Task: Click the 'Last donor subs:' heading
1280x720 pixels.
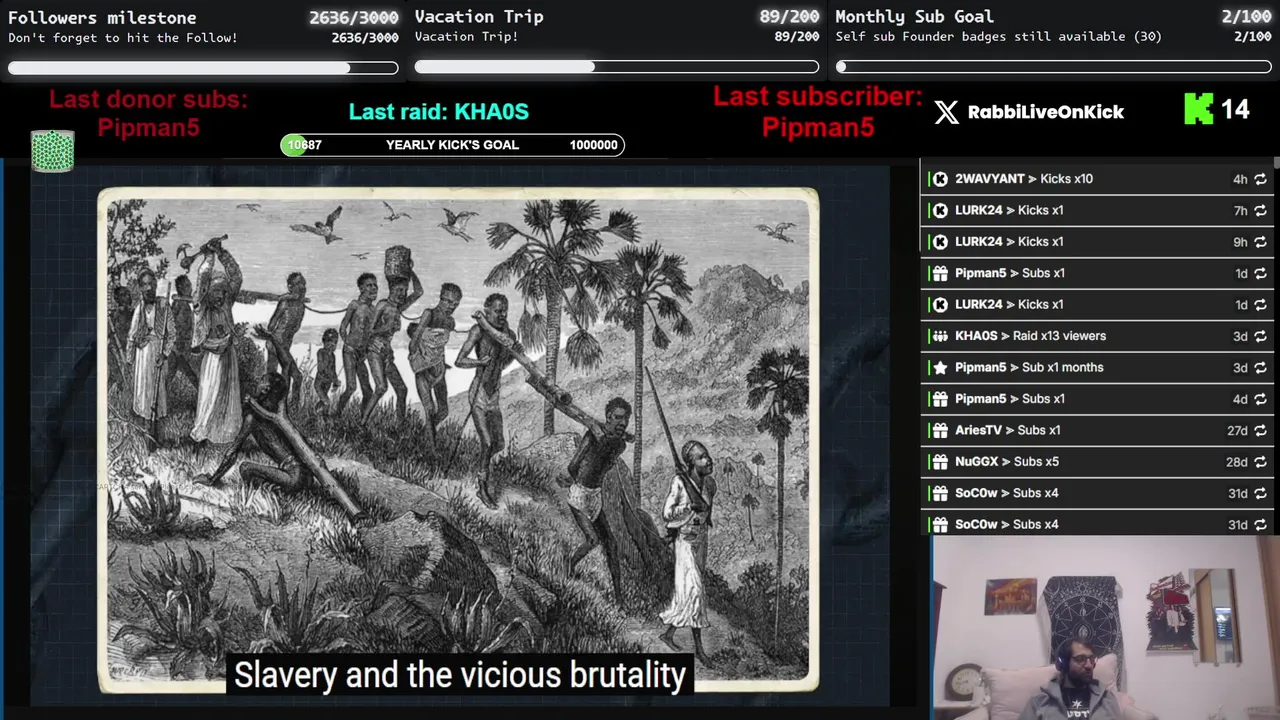Action: pos(148,99)
